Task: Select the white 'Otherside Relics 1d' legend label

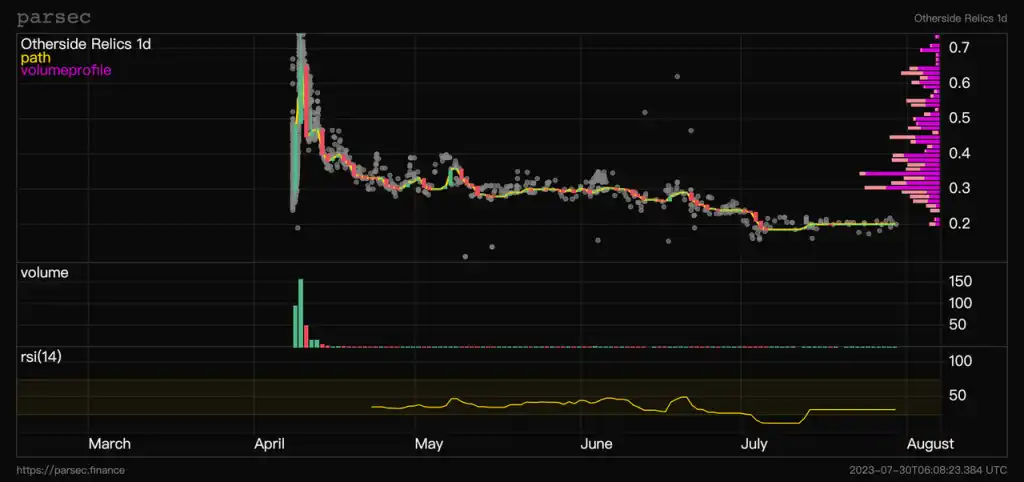Action: pos(86,44)
